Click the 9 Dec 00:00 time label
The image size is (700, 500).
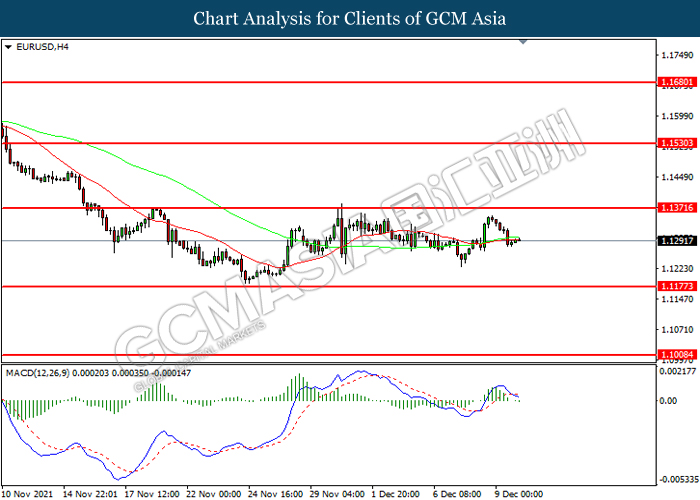[x=518, y=493]
